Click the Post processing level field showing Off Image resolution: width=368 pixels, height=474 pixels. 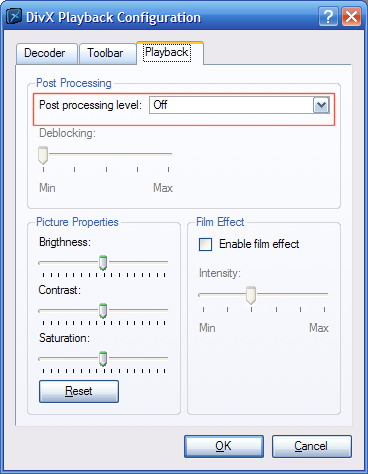(240, 105)
